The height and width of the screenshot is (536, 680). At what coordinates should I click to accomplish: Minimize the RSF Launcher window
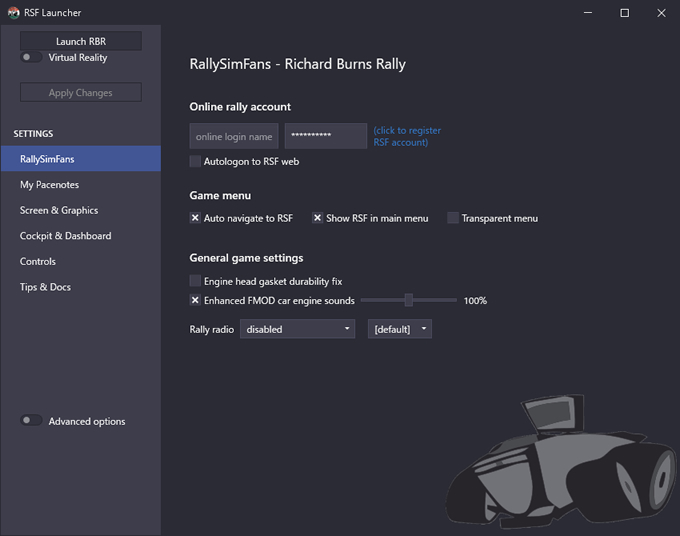point(588,13)
